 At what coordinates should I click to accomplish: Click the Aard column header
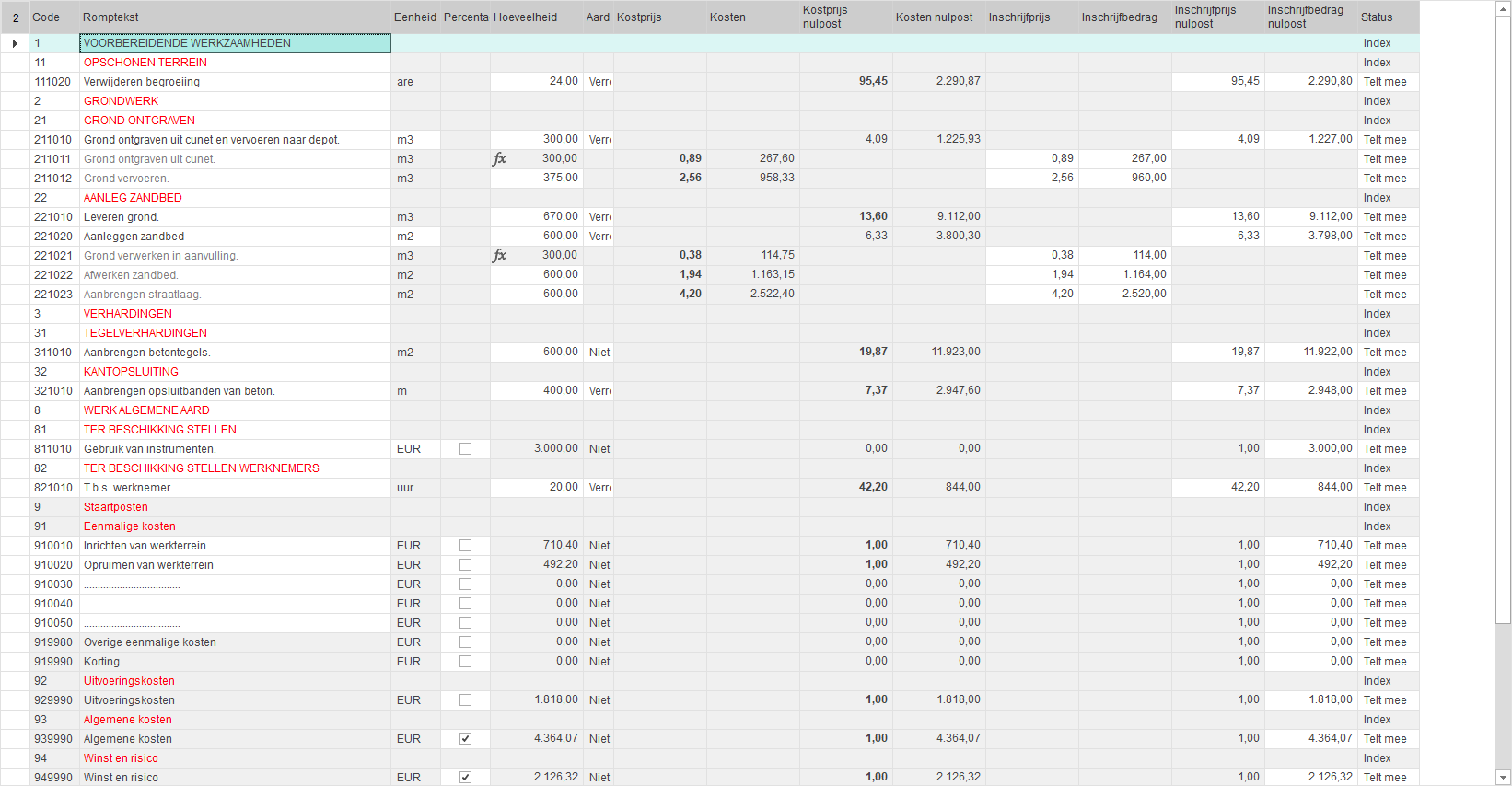[x=598, y=17]
